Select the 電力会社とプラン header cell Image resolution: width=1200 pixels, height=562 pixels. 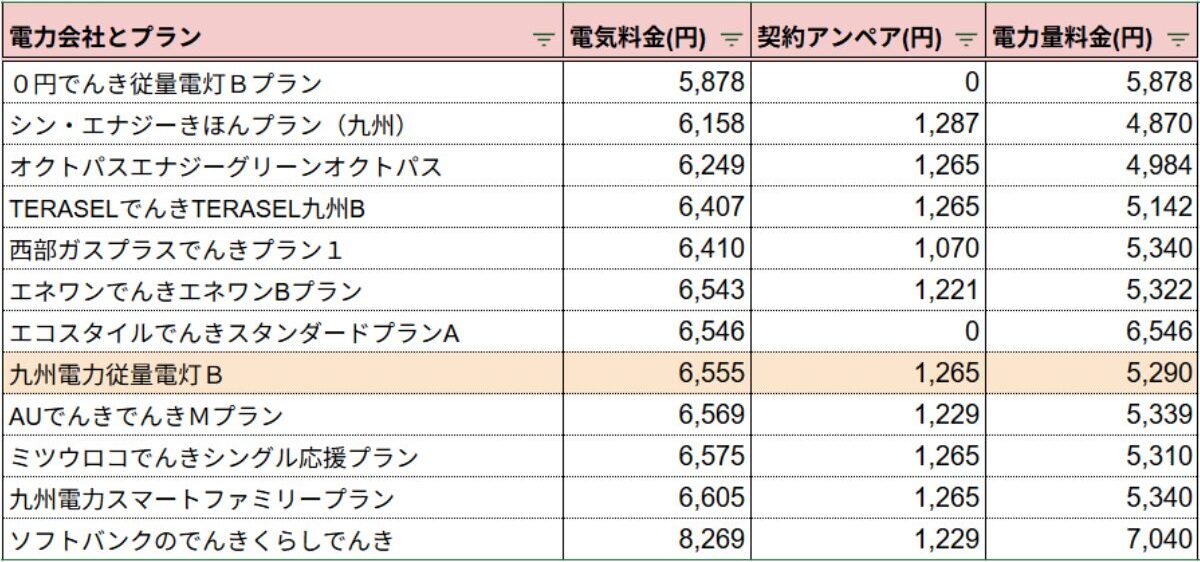coord(282,39)
